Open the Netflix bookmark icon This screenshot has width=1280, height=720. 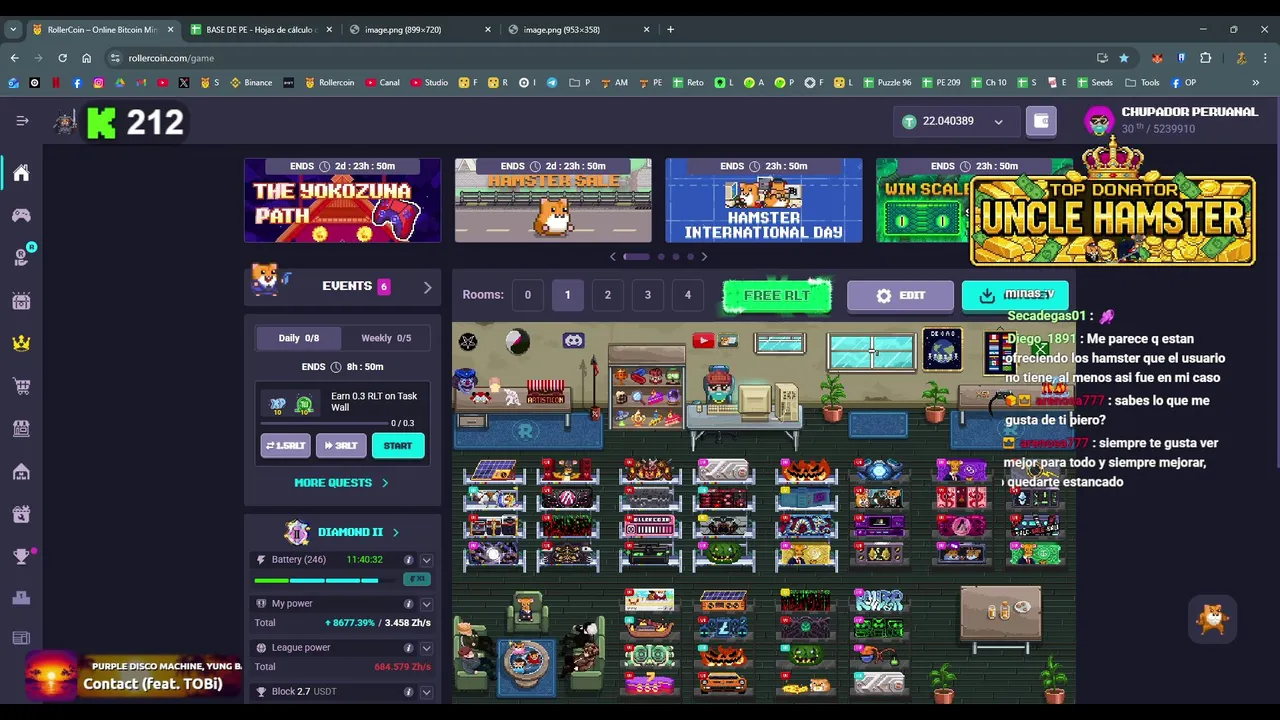coord(56,82)
